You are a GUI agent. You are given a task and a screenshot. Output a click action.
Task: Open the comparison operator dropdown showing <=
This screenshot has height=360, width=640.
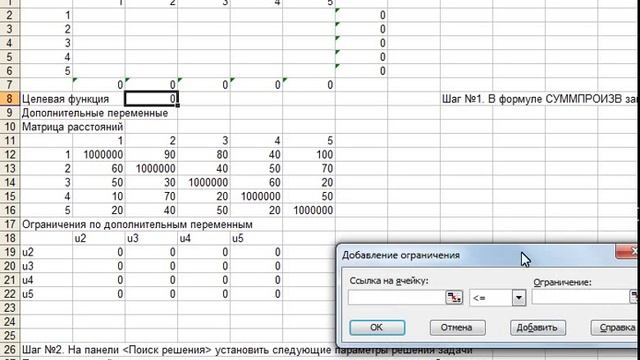tap(518, 298)
